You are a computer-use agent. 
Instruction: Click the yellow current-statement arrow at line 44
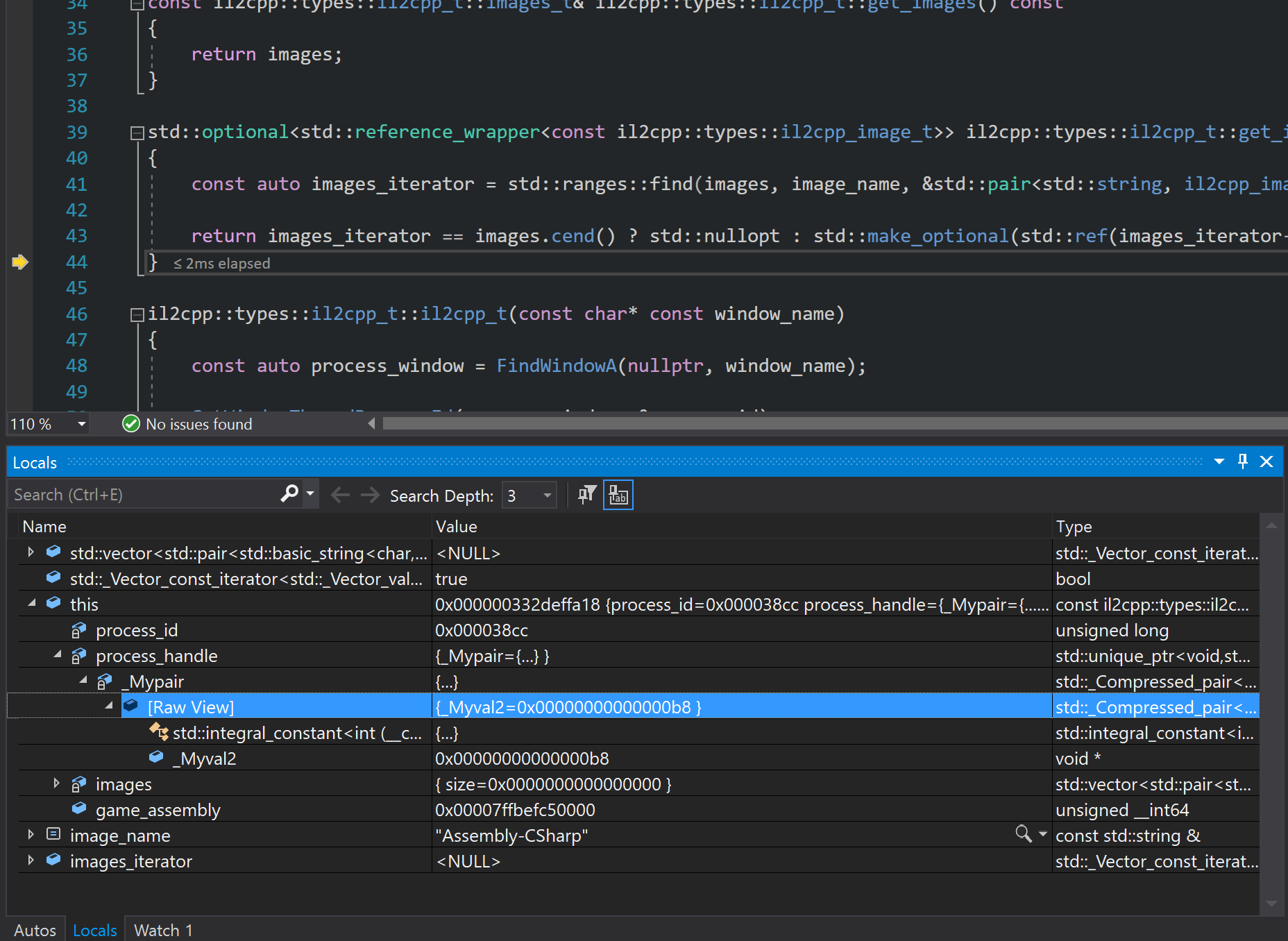[20, 262]
